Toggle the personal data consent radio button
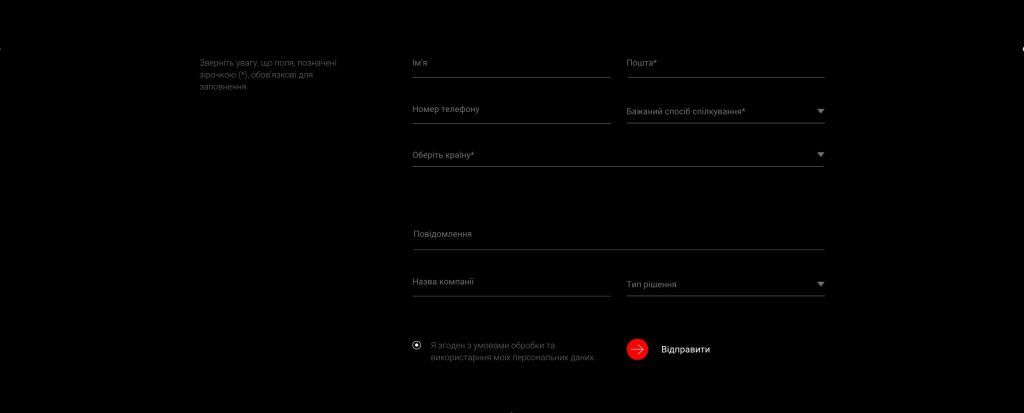The height and width of the screenshot is (413, 1024). (x=417, y=345)
